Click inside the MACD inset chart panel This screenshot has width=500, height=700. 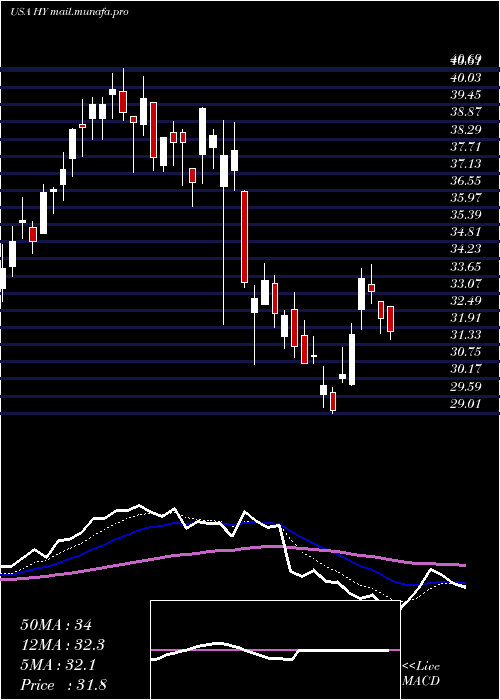(x=275, y=650)
